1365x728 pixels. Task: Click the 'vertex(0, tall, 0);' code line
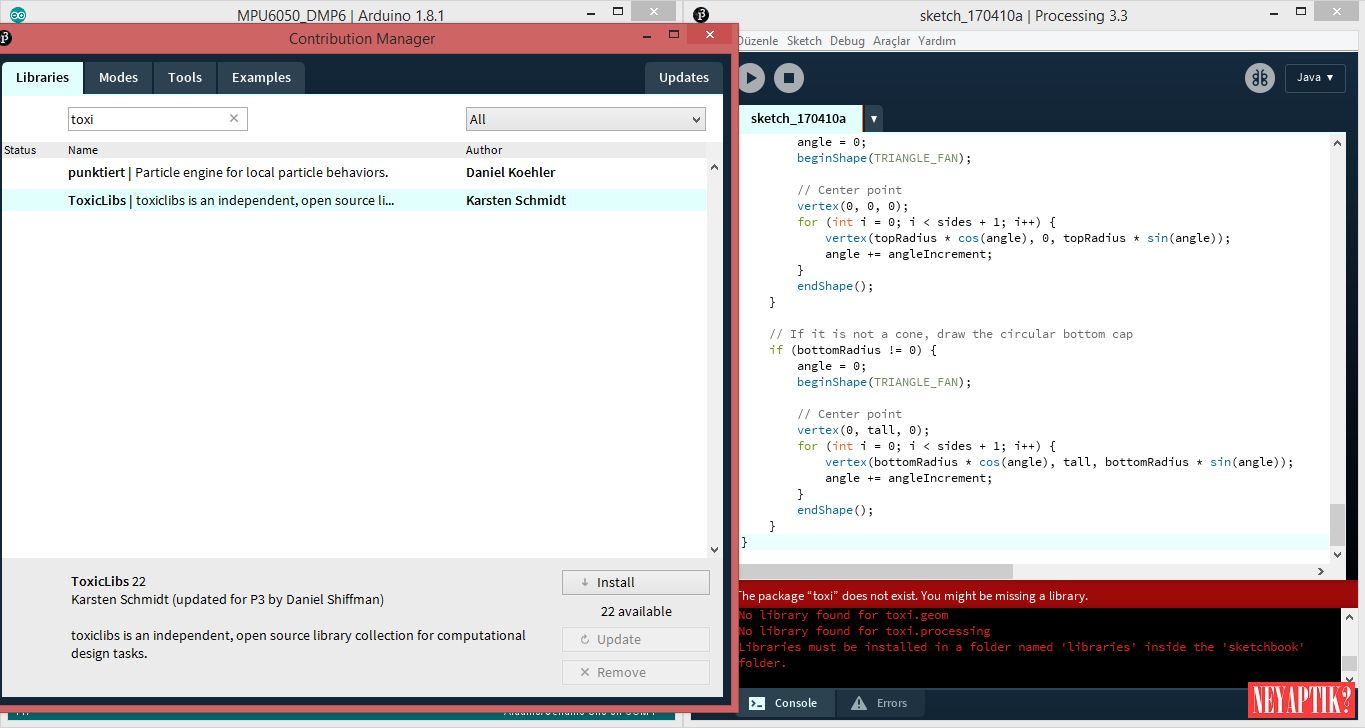pyautogui.click(x=863, y=430)
